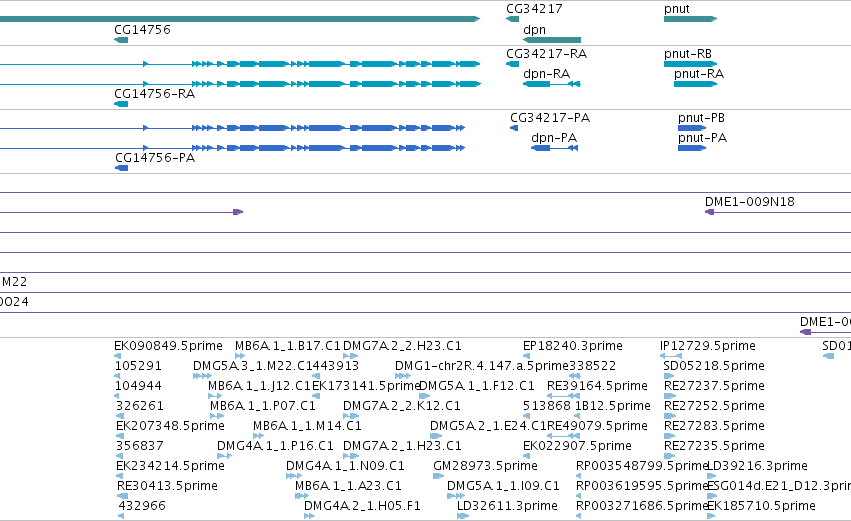Click the LD32611.3prime label

(x=507, y=506)
